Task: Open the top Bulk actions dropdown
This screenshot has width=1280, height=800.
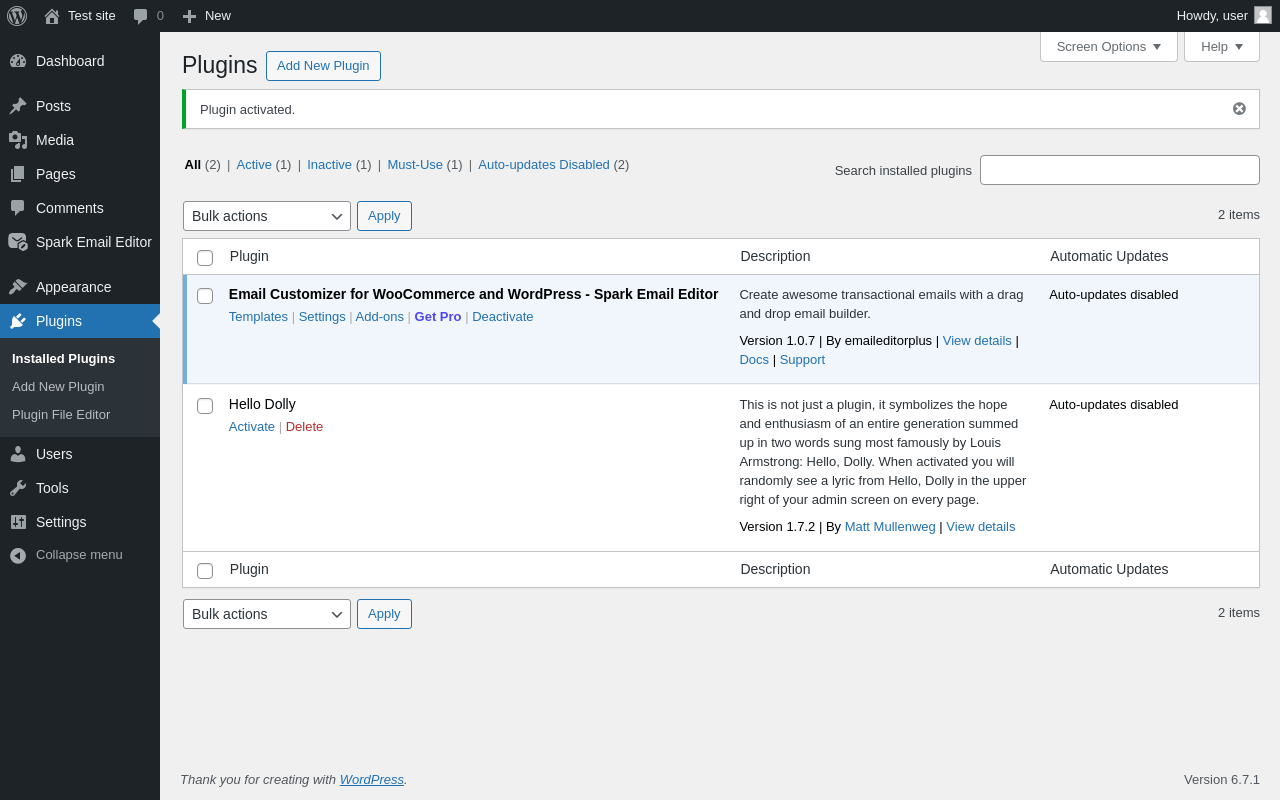Action: [267, 216]
